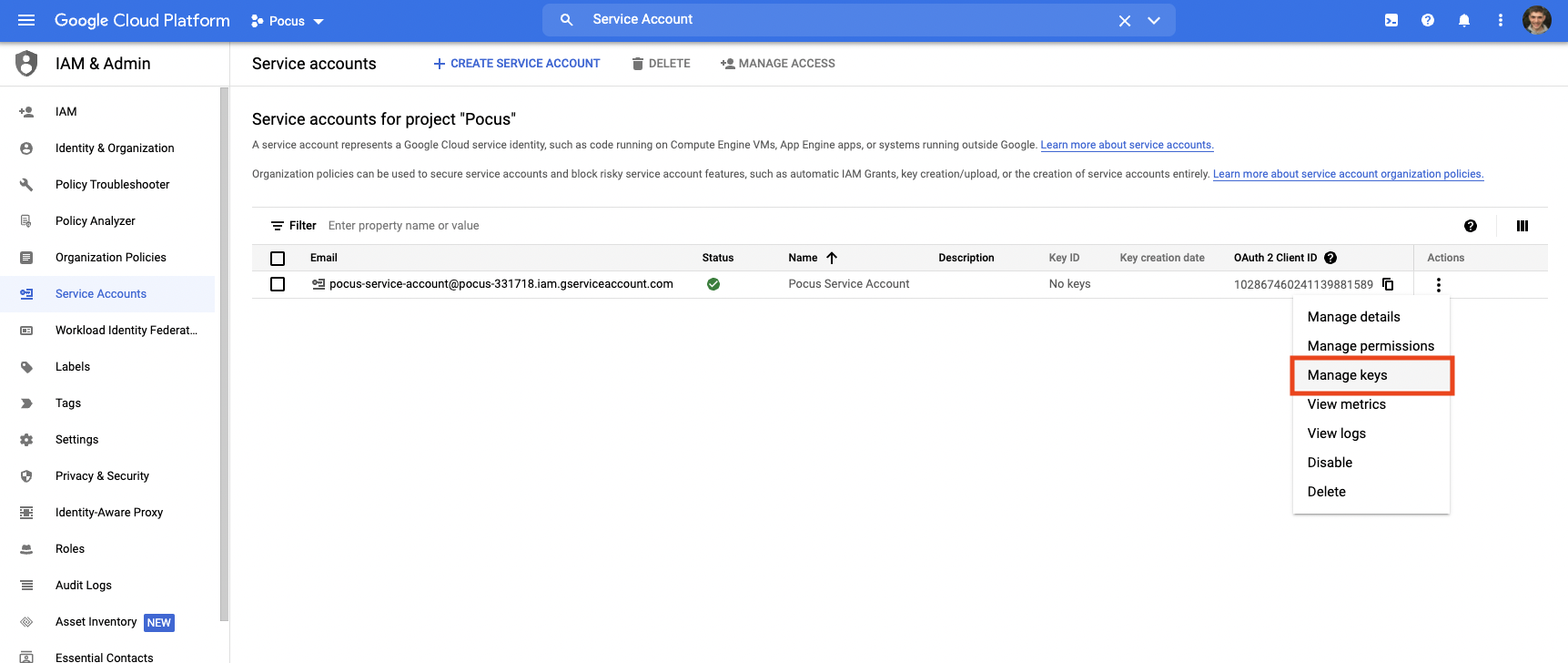
Task: Click the Status column header
Action: point(718,258)
